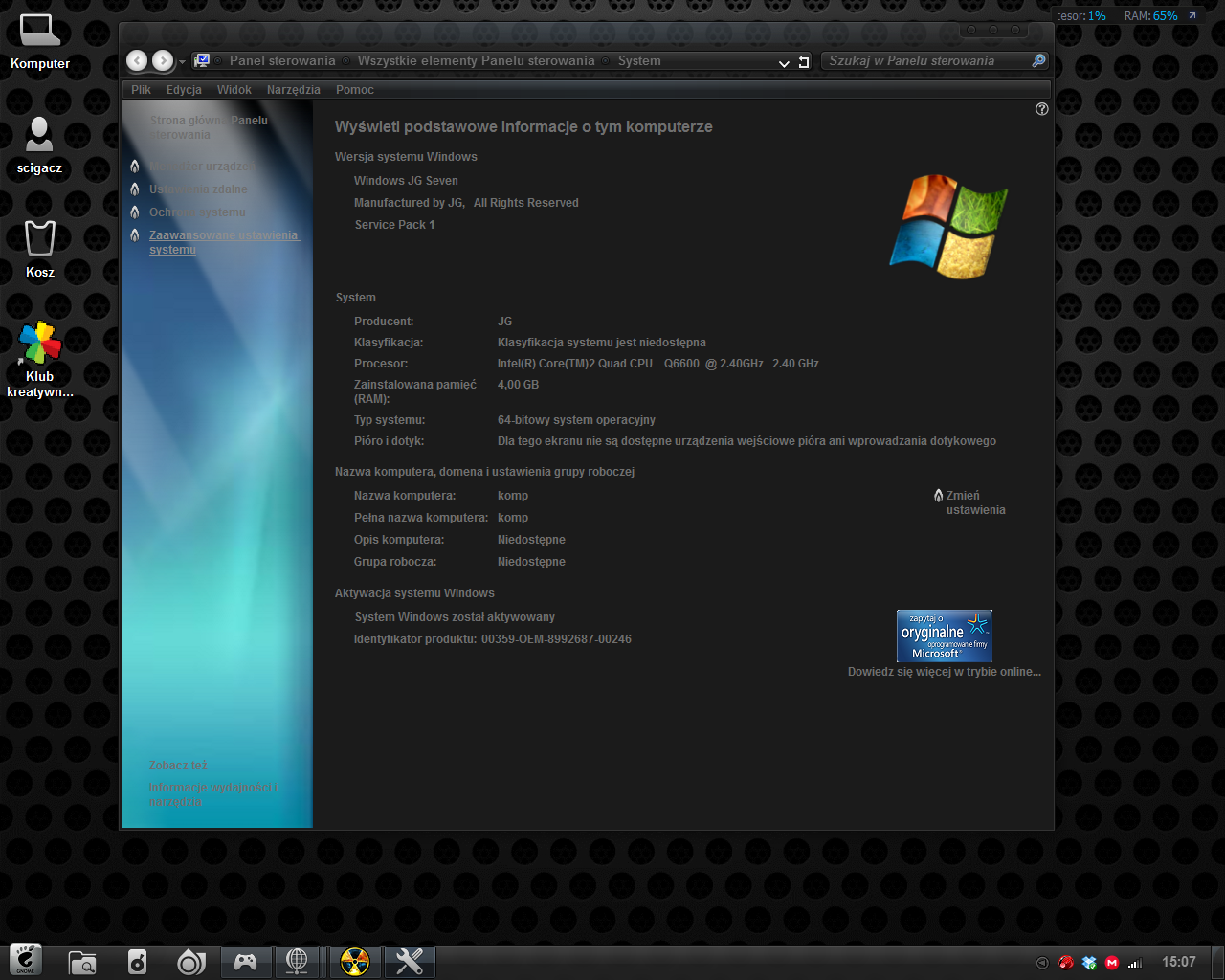Open the GNOME start button
The width and height of the screenshot is (1225, 980).
click(x=26, y=960)
